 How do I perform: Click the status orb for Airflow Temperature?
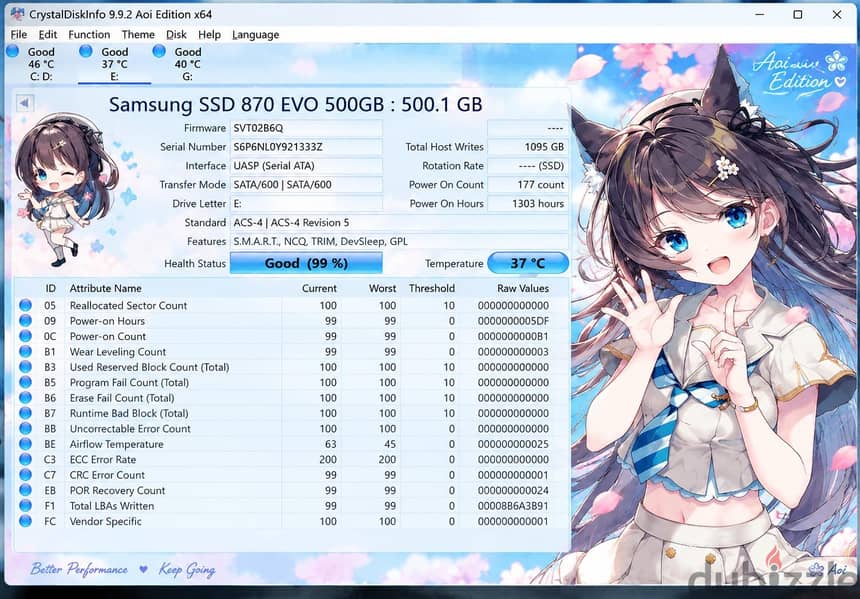[25, 444]
